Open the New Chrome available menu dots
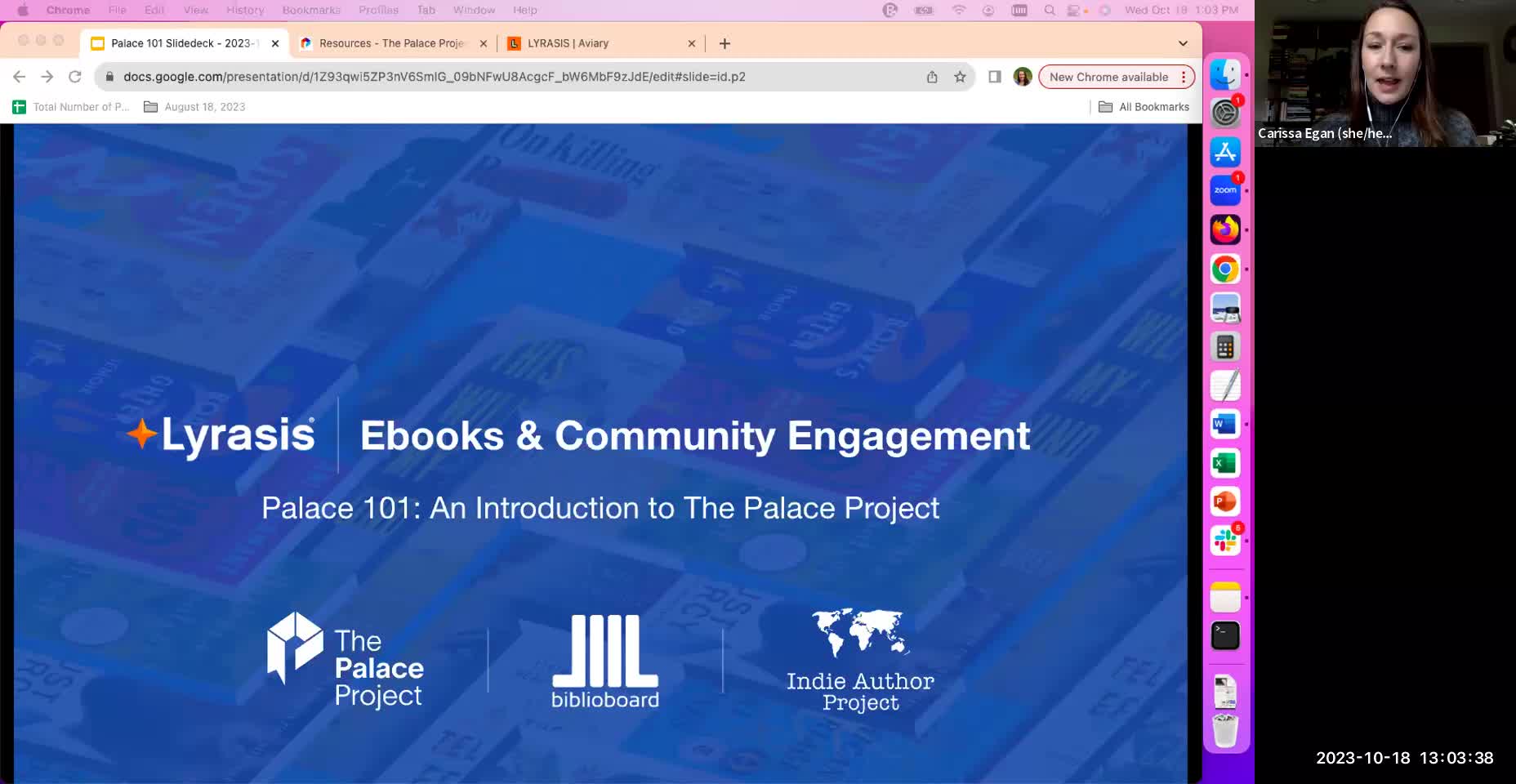This screenshot has width=1516, height=784. coord(1183,77)
